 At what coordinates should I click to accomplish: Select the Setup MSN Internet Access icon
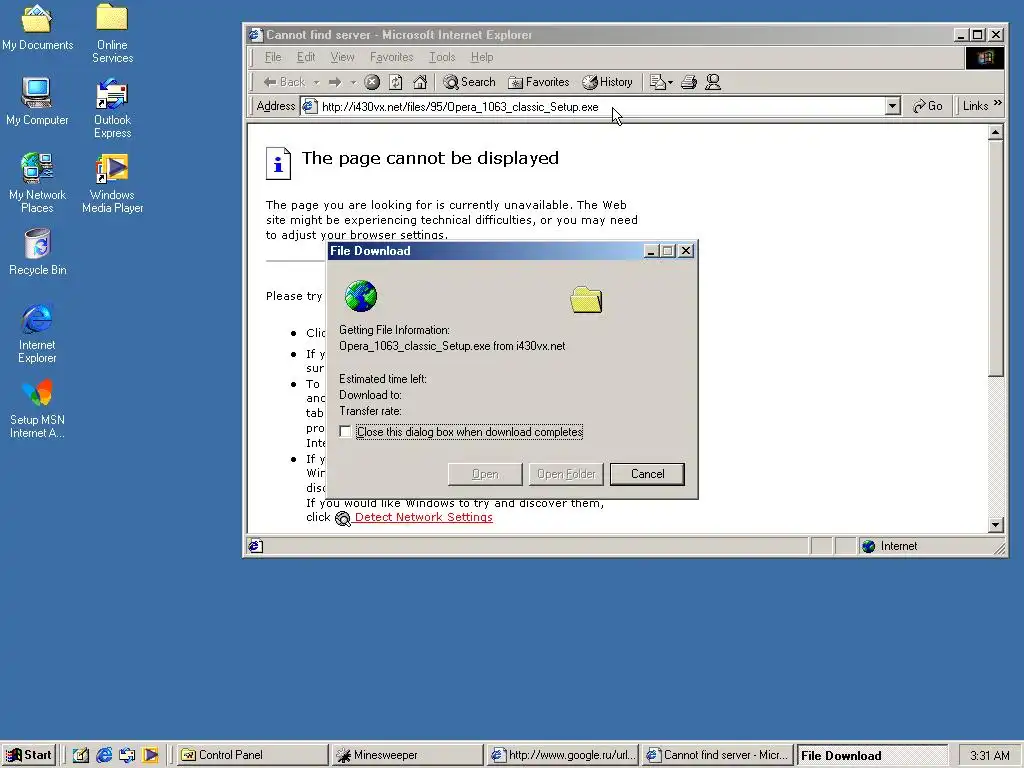(x=37, y=408)
